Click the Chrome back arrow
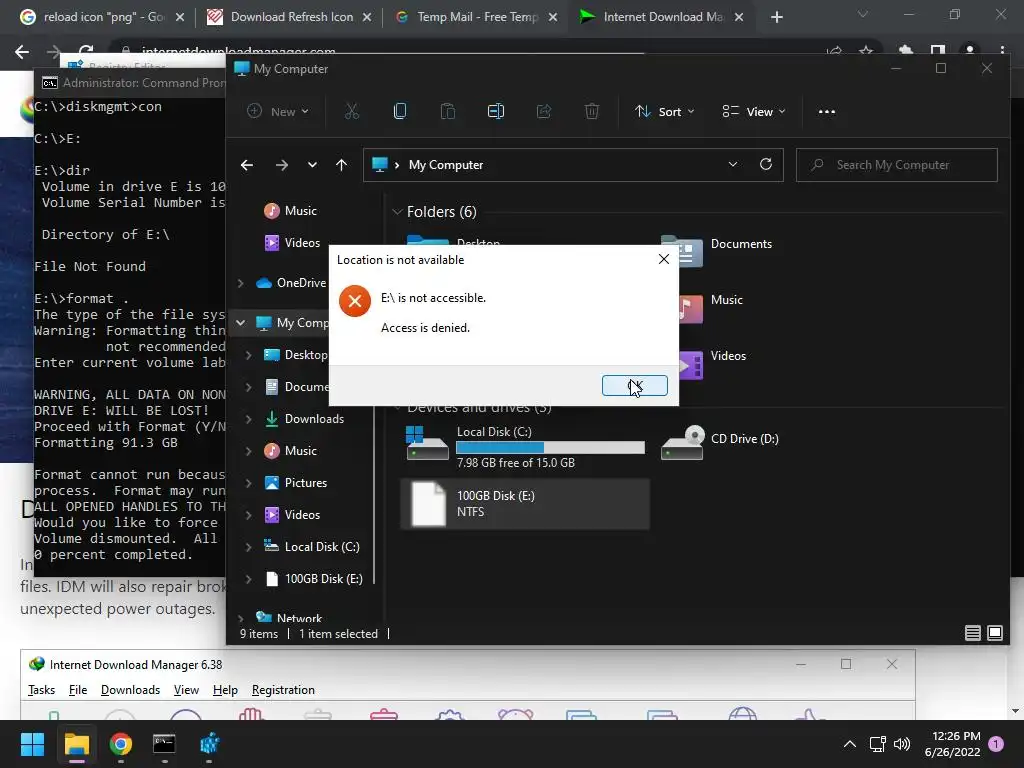This screenshot has height=768, width=1024. click(x=22, y=52)
